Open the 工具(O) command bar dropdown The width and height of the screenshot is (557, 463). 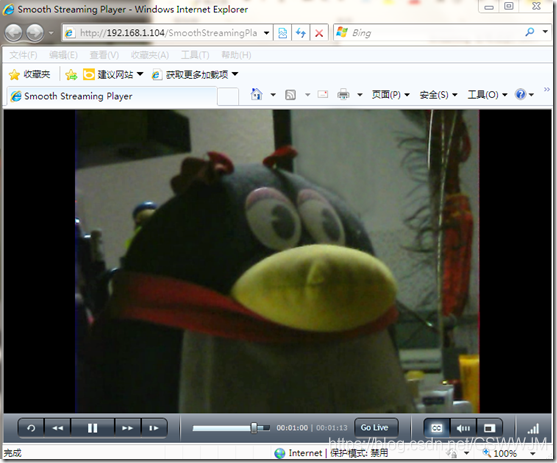point(487,95)
